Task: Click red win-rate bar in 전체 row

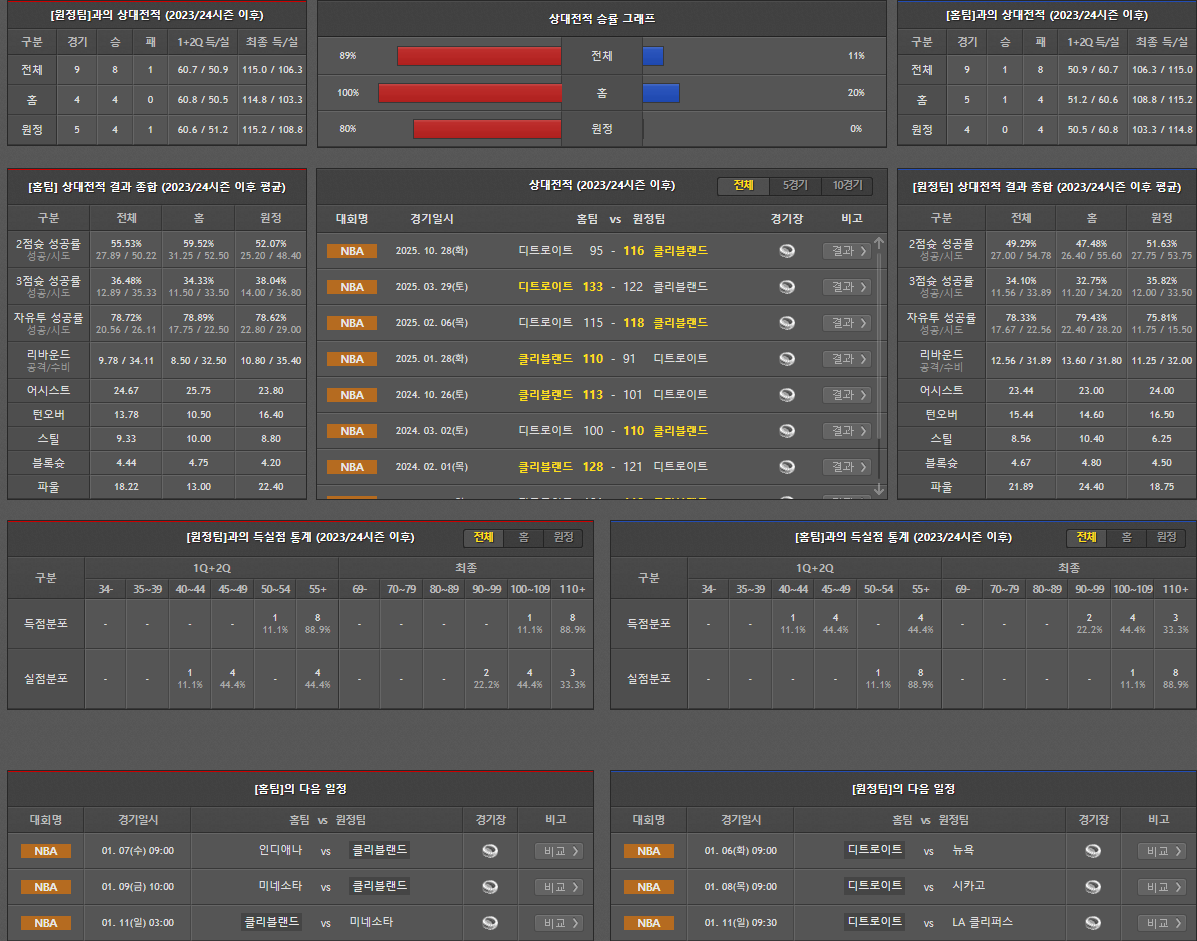Action: (x=479, y=56)
